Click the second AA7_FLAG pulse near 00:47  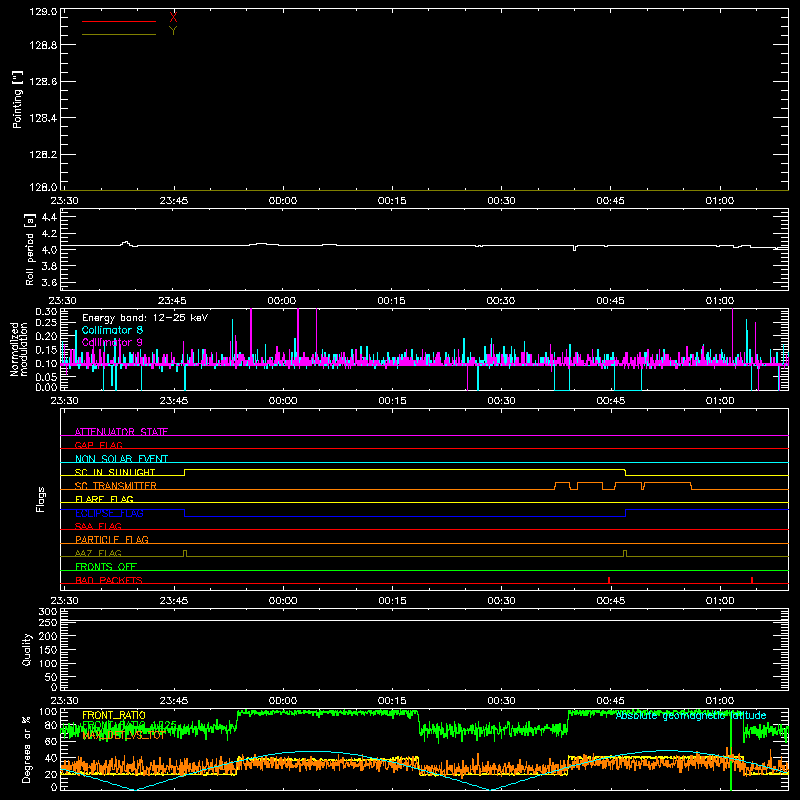(626, 554)
